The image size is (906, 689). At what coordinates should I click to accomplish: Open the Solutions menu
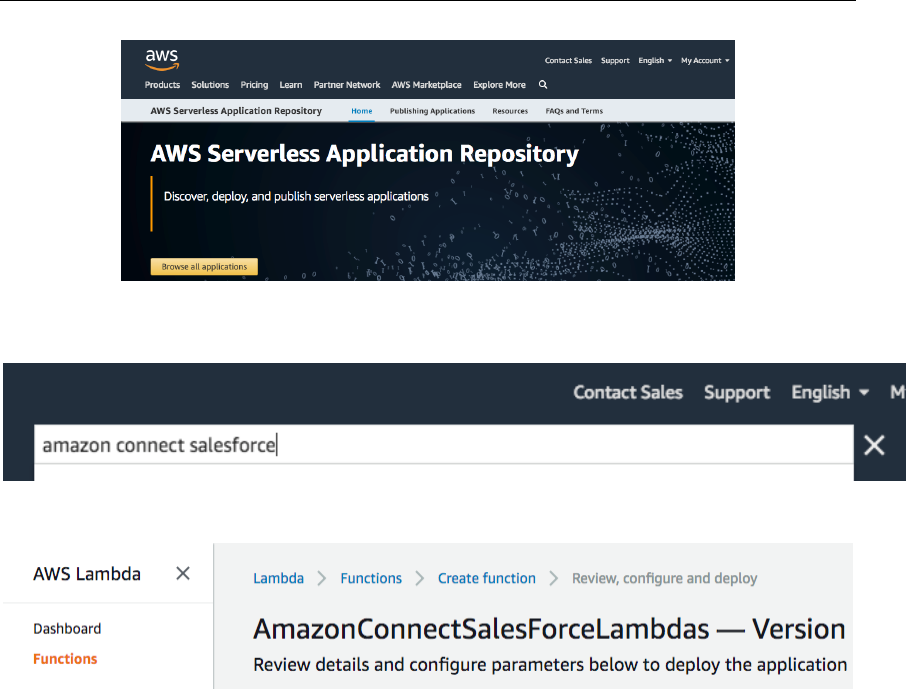(x=210, y=85)
